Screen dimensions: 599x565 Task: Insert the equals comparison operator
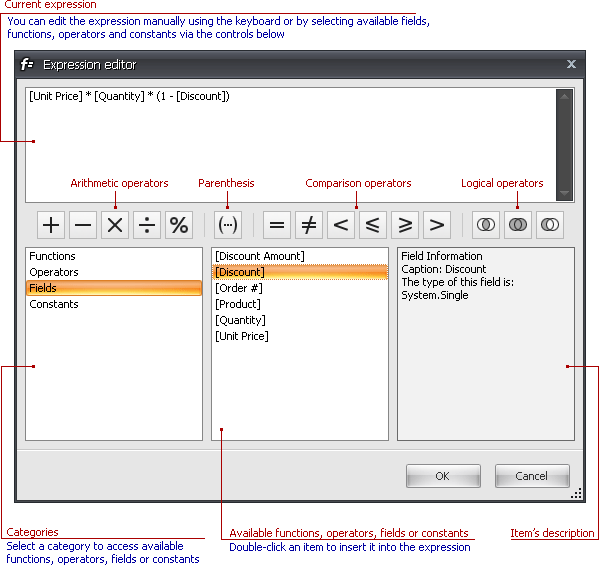pyautogui.click(x=277, y=225)
